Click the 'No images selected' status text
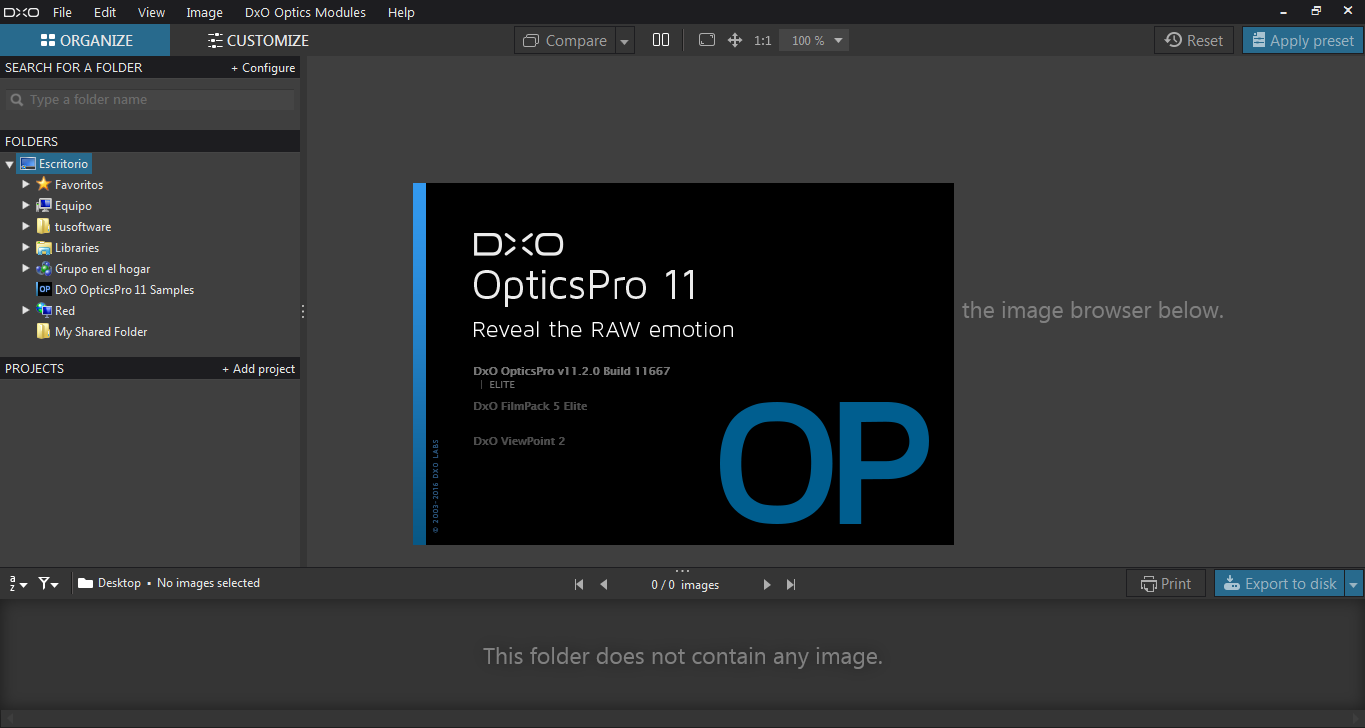The image size is (1365, 728). [208, 583]
